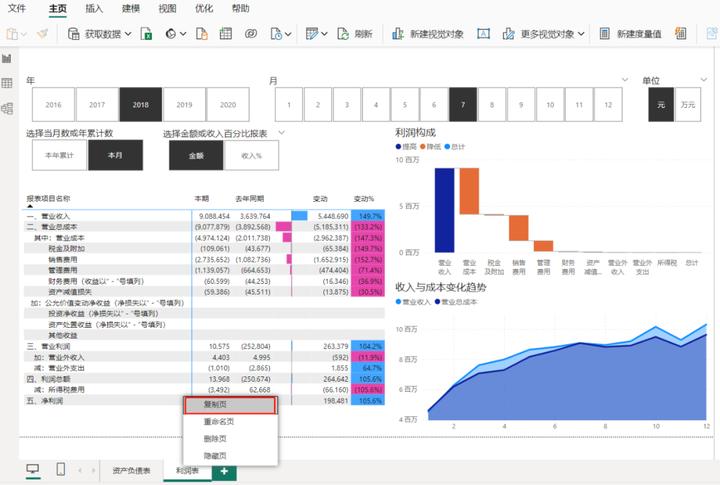Screen dimensions: 720x485
Task: Choose 重命名页 from context menu
Action: pyautogui.click(x=231, y=422)
